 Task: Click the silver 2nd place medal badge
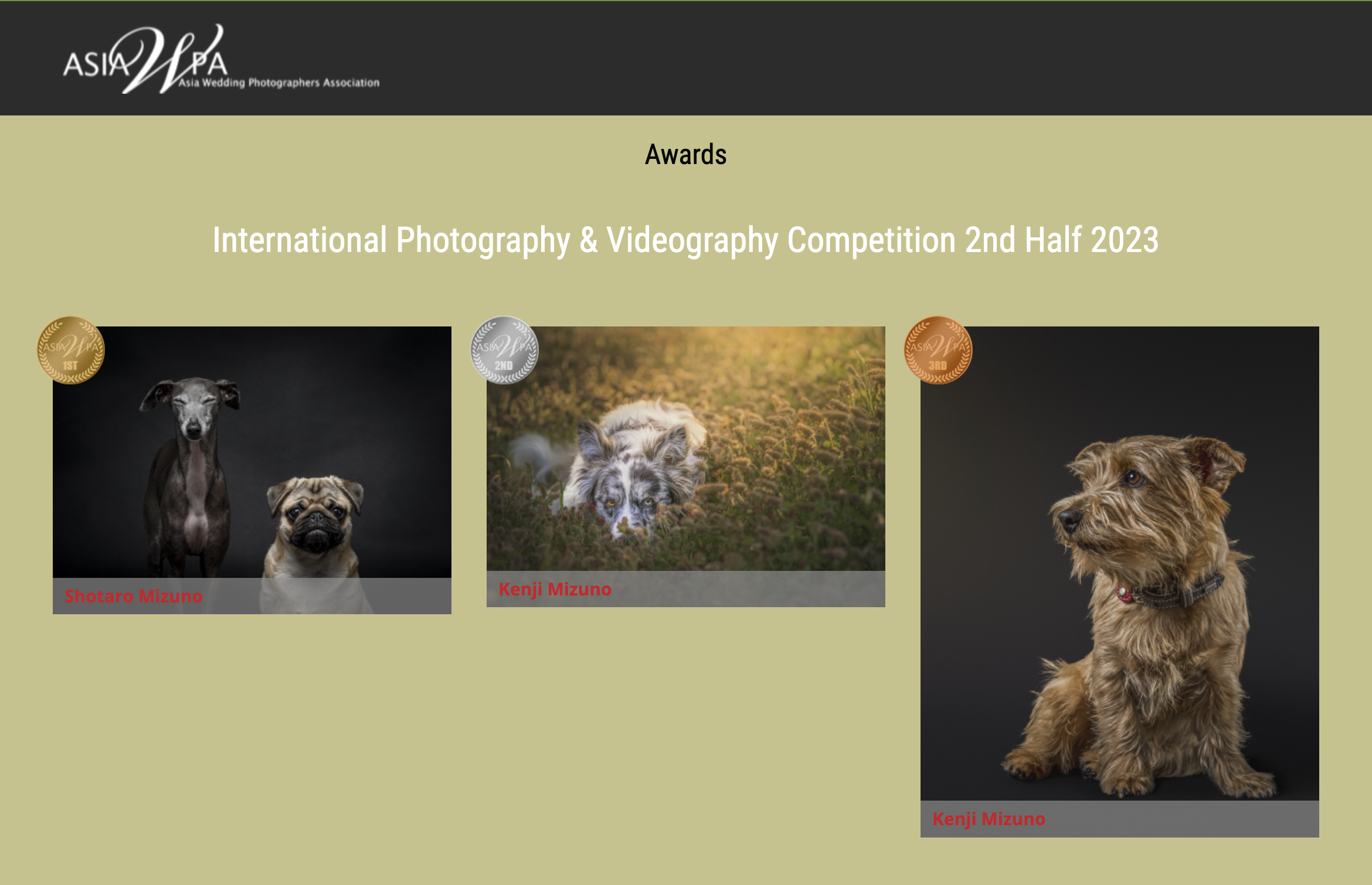coord(504,350)
